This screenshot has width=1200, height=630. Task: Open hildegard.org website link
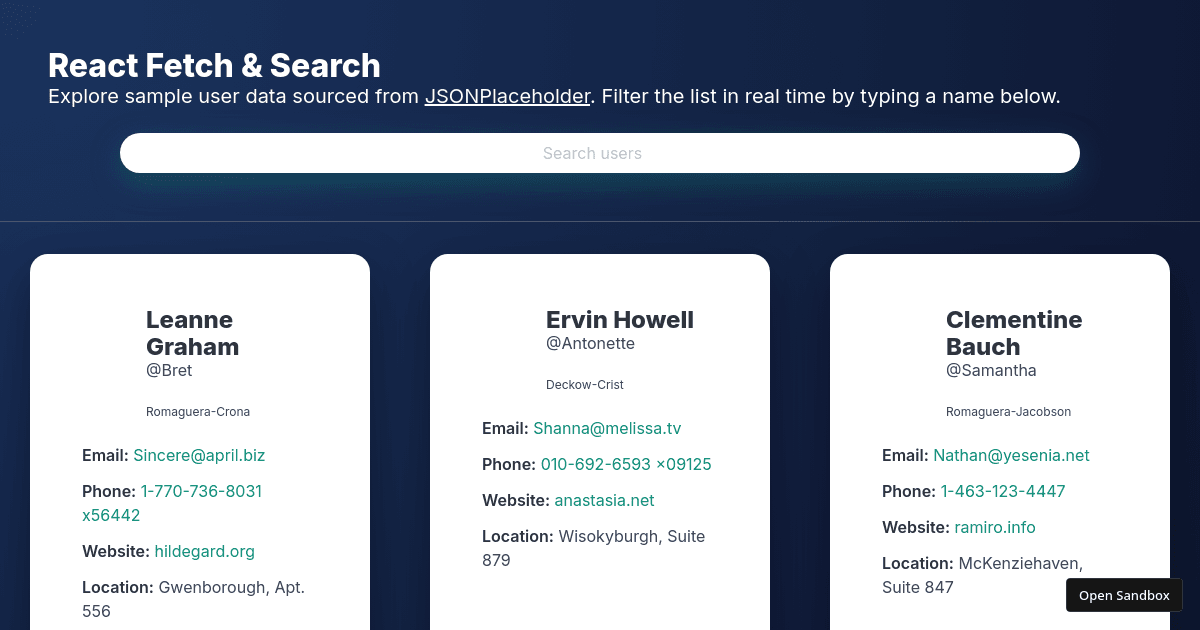pyautogui.click(x=205, y=551)
